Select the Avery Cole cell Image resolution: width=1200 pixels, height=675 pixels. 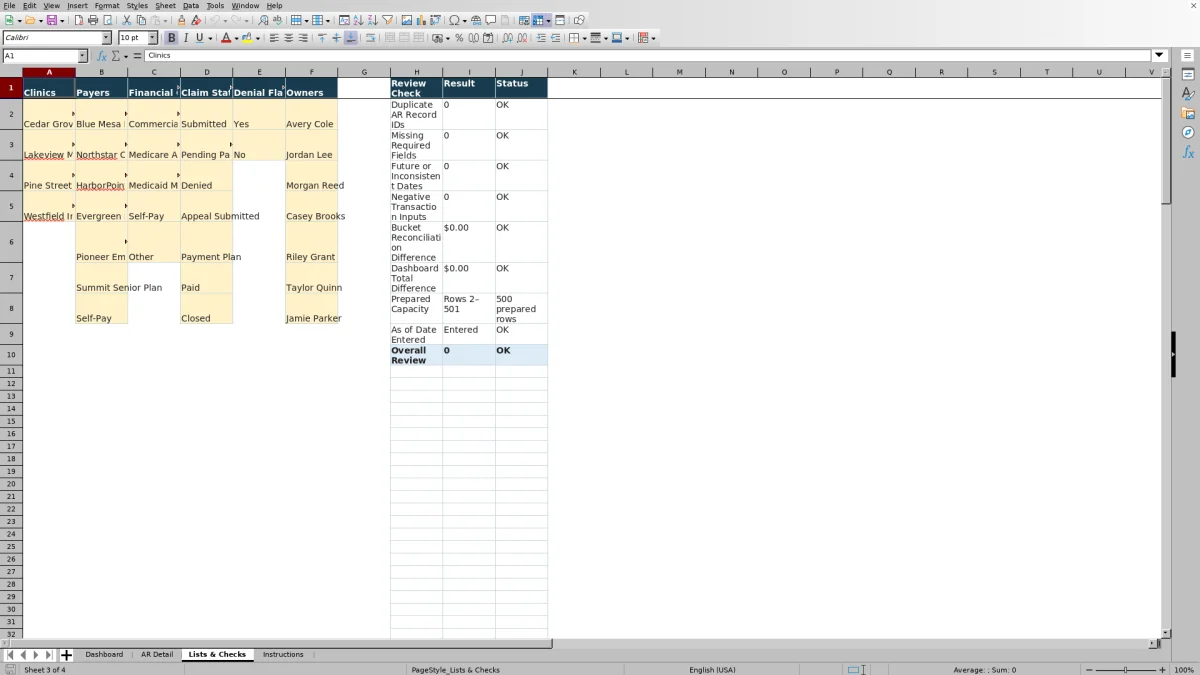coord(311,114)
